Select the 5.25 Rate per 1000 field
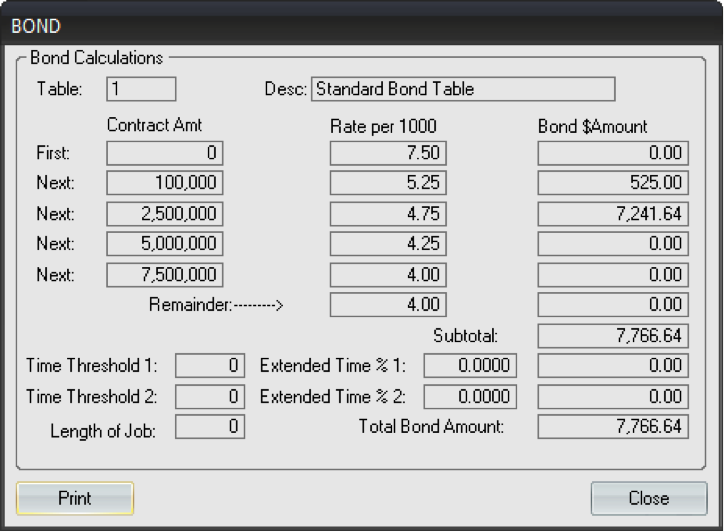This screenshot has height=532, width=724. 388,183
